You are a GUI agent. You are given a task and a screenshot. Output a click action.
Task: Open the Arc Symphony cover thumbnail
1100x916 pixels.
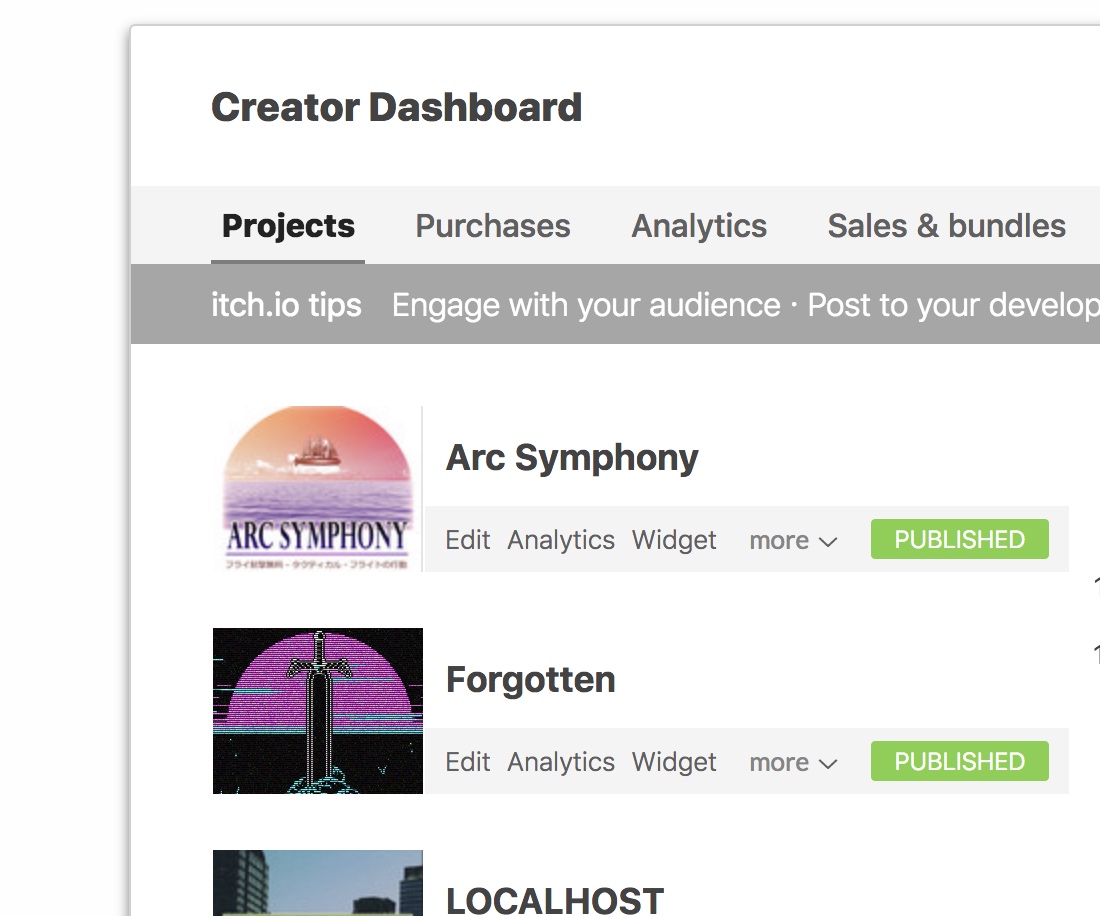pos(317,489)
